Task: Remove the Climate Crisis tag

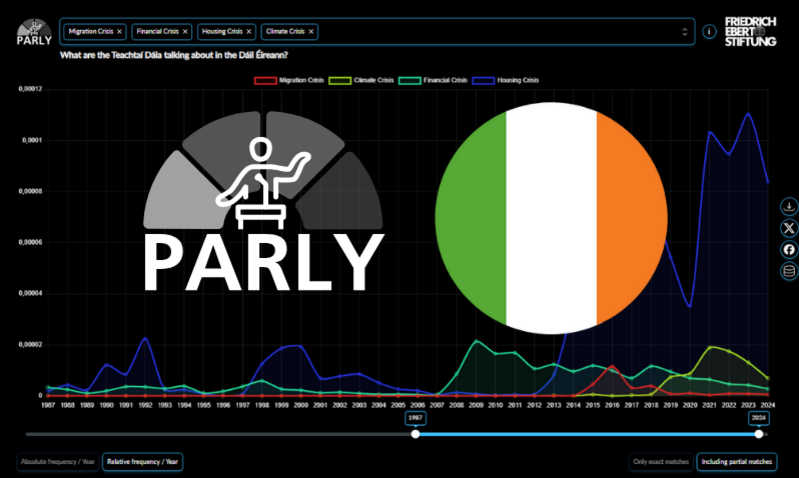Action: (x=311, y=32)
